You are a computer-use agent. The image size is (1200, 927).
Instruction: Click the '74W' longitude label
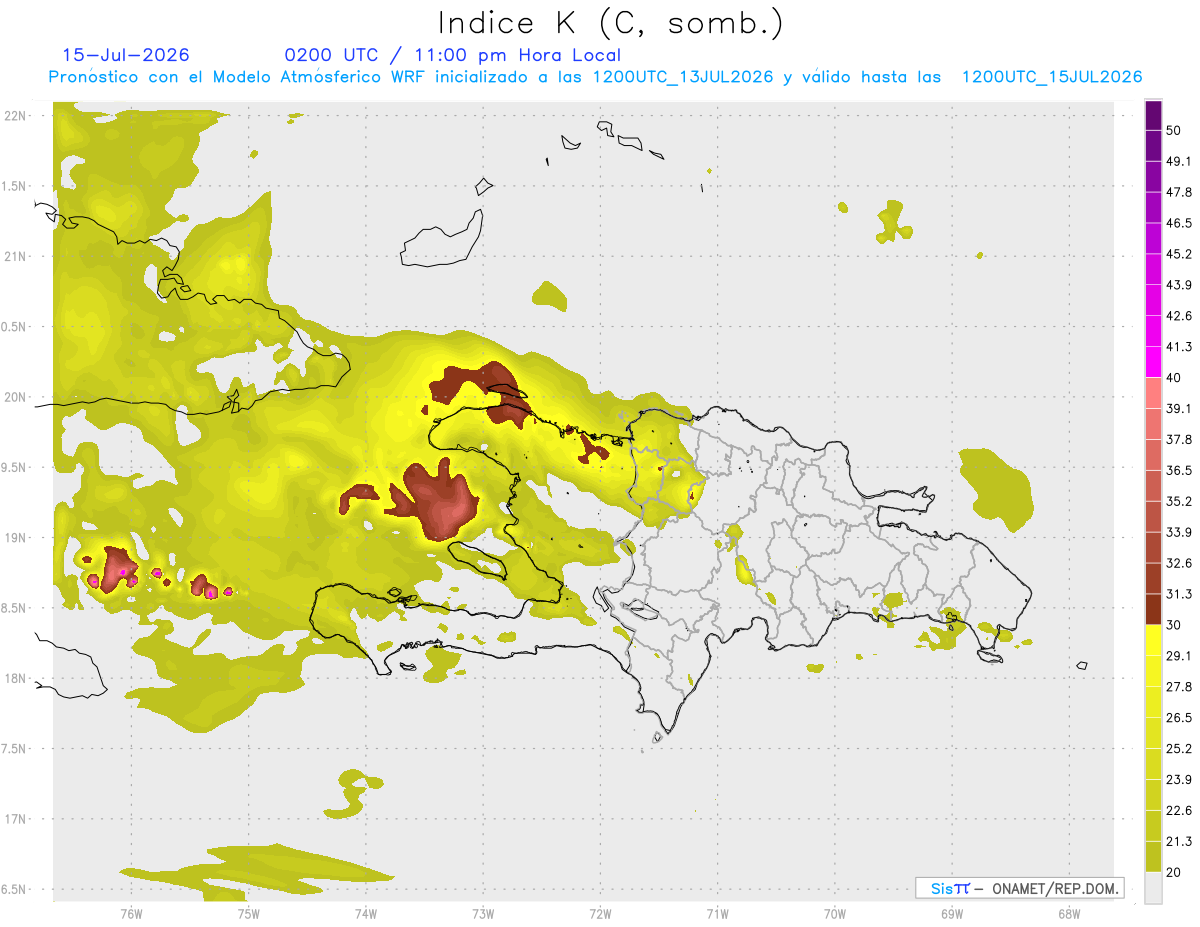point(366,914)
